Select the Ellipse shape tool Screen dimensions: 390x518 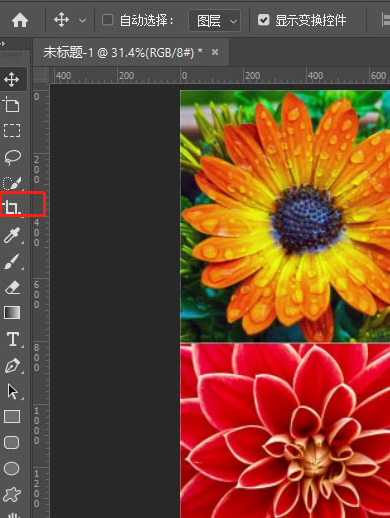coord(12,469)
